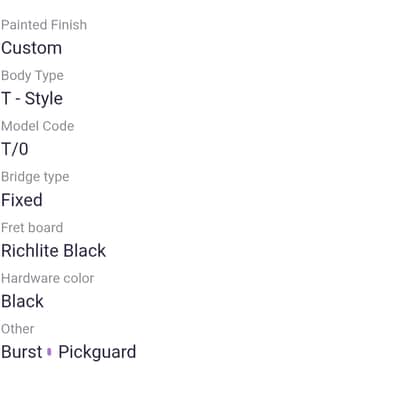The height and width of the screenshot is (400, 400).
Task: Select the Bridge type label
Action: (x=35, y=177)
